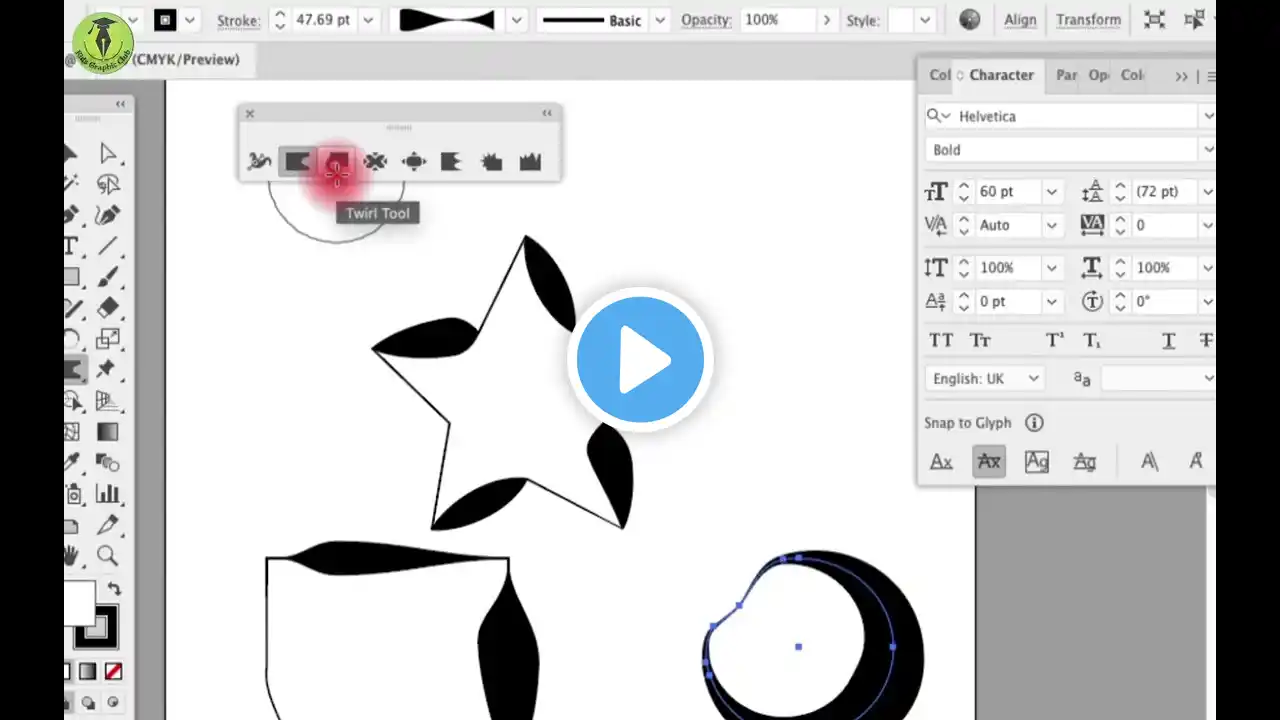Click the Column Graph tool
Image resolution: width=1280 pixels, height=720 pixels.
pos(108,494)
